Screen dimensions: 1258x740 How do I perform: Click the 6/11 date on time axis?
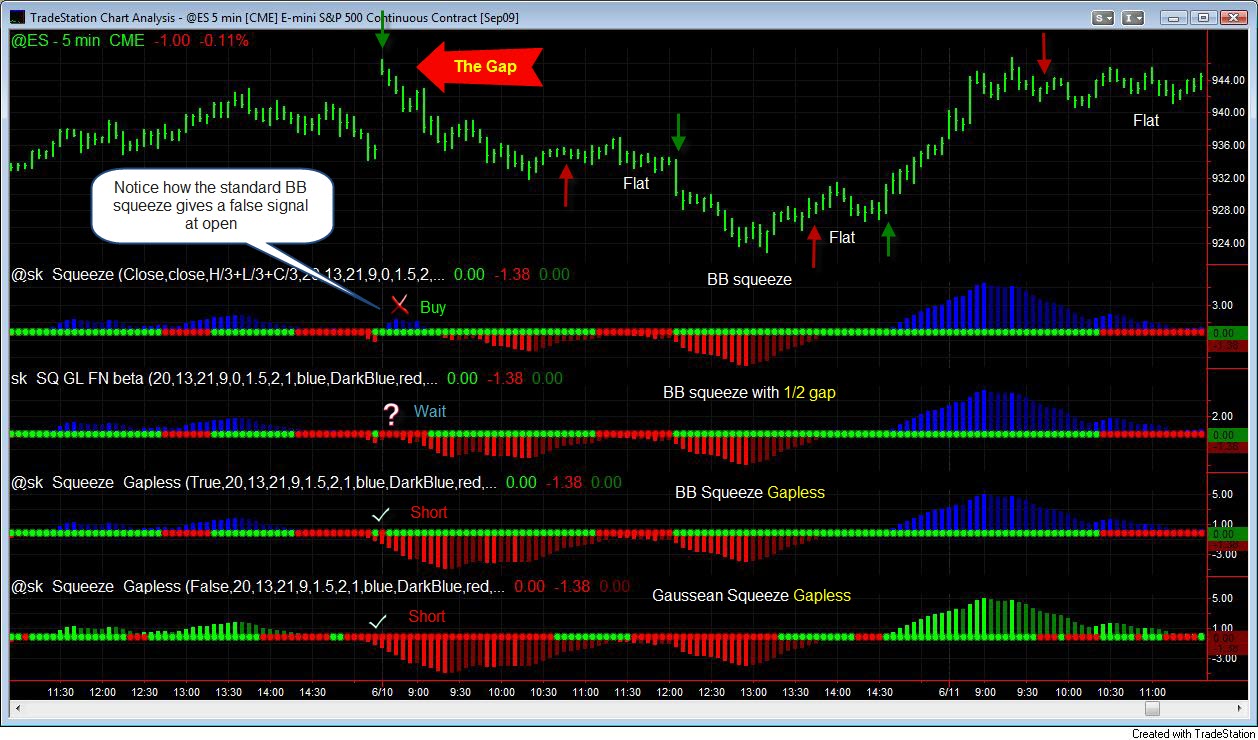950,692
